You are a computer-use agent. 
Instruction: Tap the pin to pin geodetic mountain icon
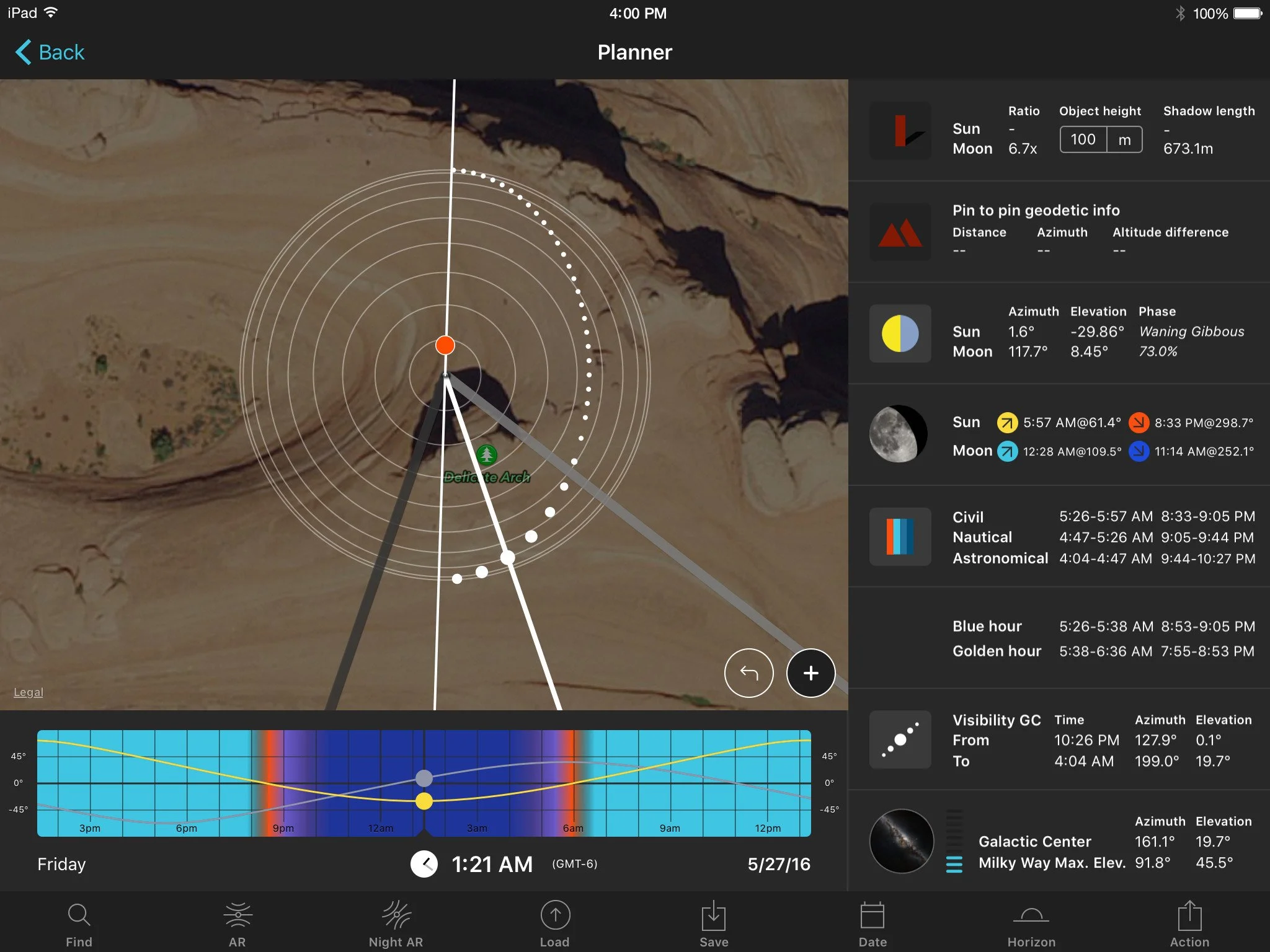[900, 232]
